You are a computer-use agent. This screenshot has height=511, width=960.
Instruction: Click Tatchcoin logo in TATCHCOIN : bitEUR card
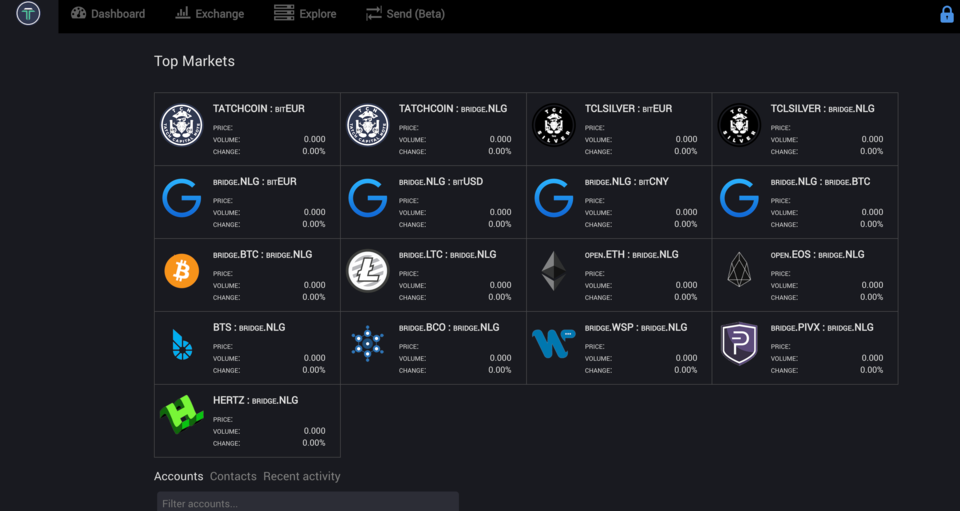[182, 125]
